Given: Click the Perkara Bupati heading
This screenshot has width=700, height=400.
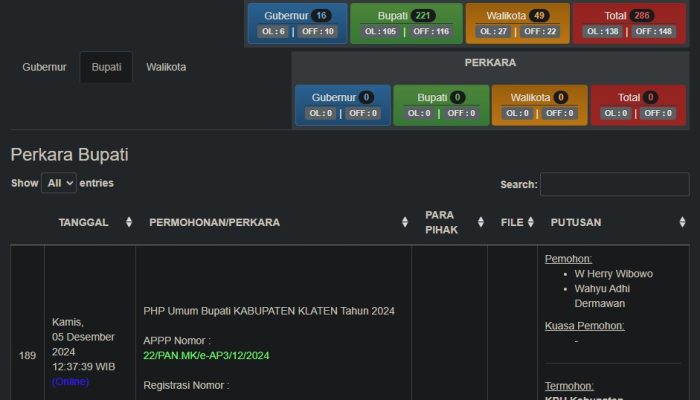Looking at the screenshot, I should point(70,154).
